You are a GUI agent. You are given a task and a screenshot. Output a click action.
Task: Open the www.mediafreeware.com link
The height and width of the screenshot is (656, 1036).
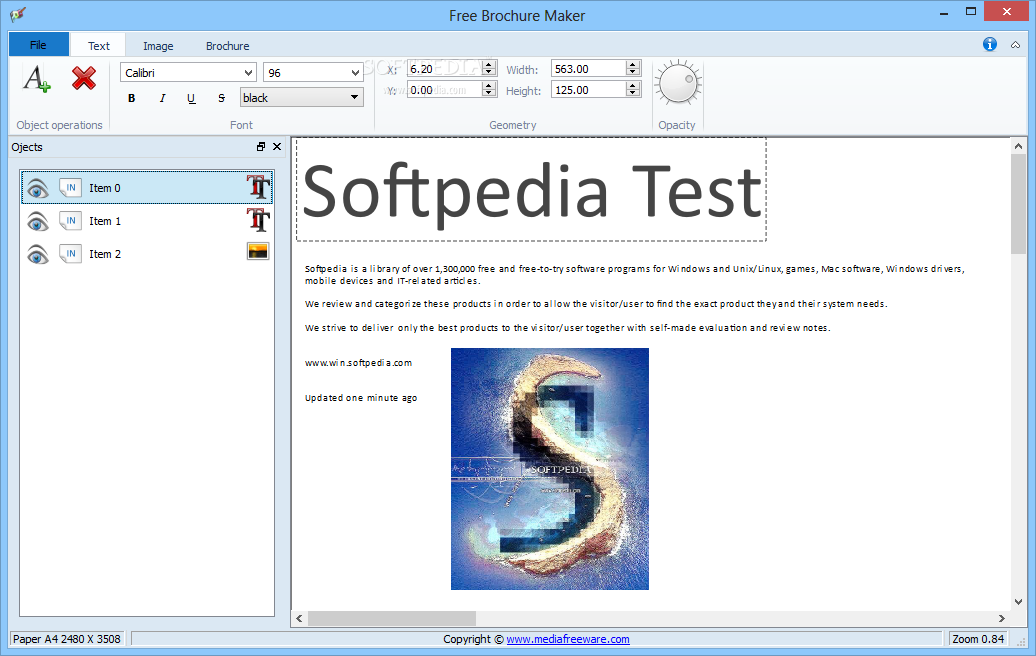568,639
